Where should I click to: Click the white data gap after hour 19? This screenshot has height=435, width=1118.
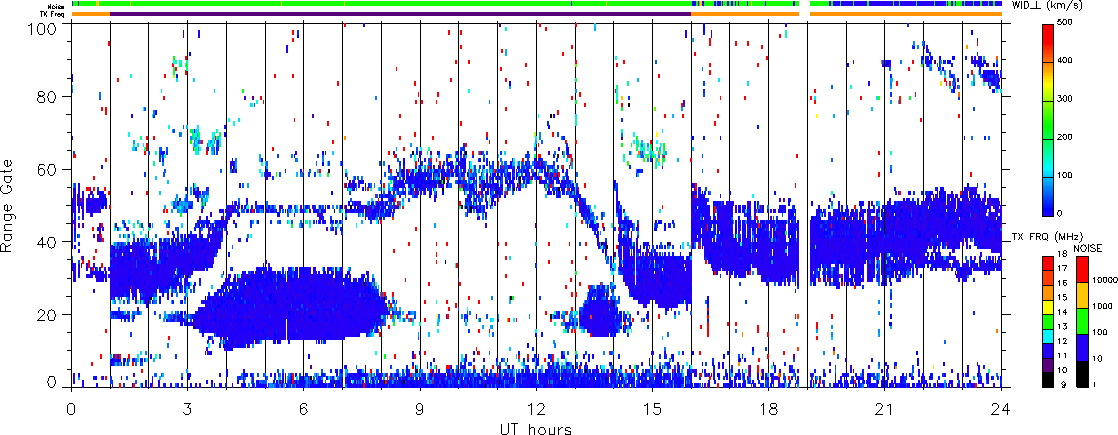pyautogui.click(x=803, y=200)
